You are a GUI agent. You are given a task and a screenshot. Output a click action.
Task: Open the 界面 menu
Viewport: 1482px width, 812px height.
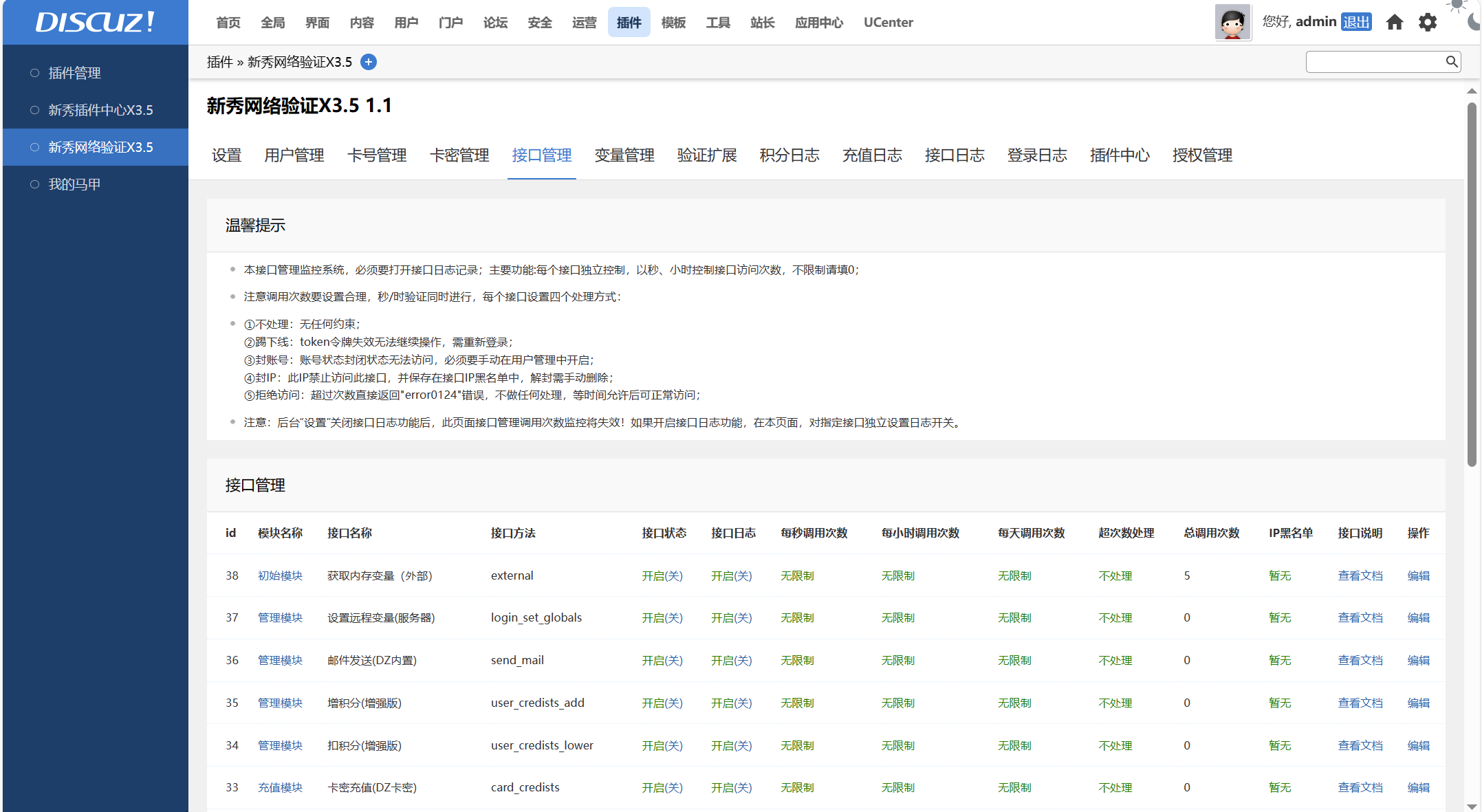(x=317, y=23)
